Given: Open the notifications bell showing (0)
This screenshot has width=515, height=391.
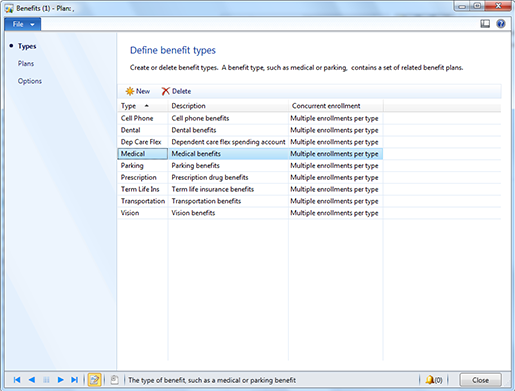Looking at the screenshot, I should (x=434, y=380).
